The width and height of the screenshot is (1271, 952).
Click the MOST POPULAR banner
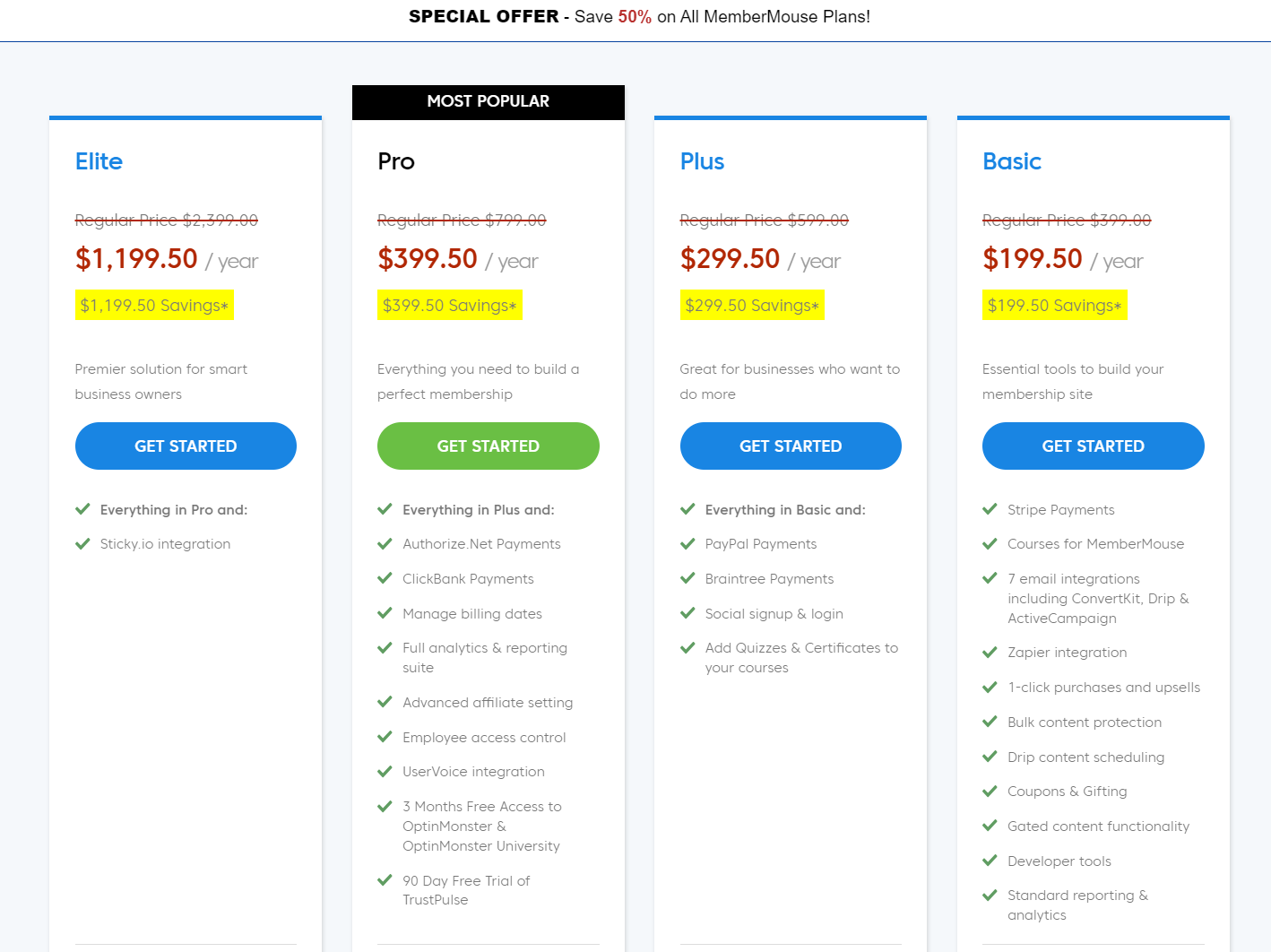(489, 102)
